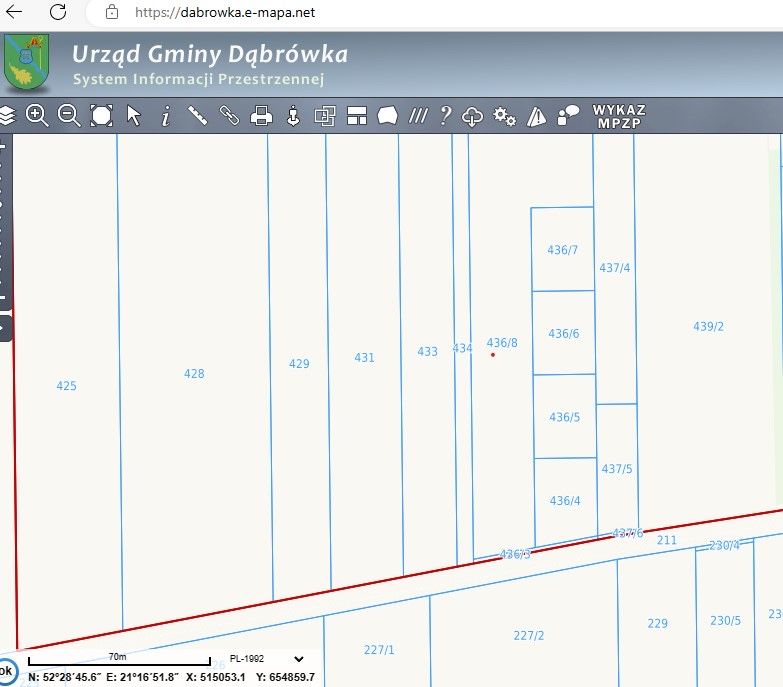Go back to the previous page

pos(14,12)
